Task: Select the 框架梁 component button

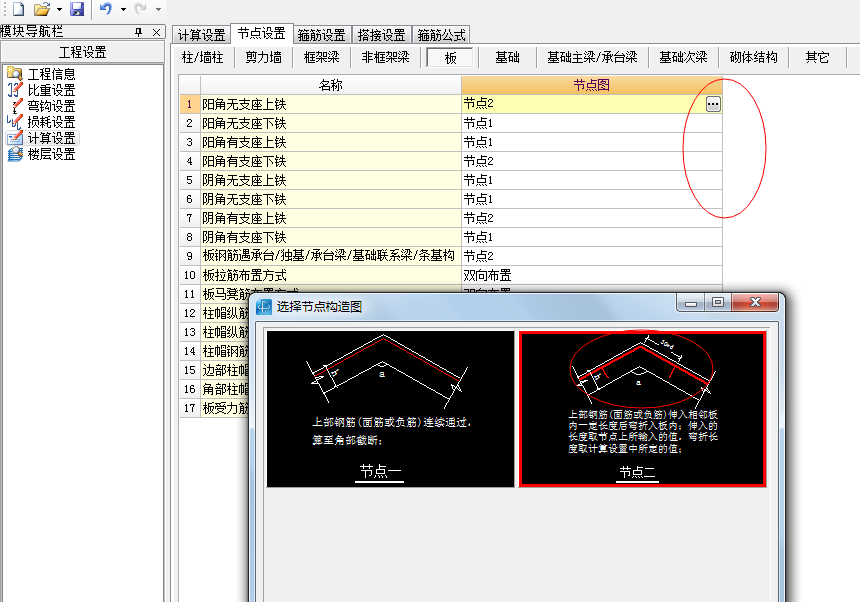Action: pos(321,57)
